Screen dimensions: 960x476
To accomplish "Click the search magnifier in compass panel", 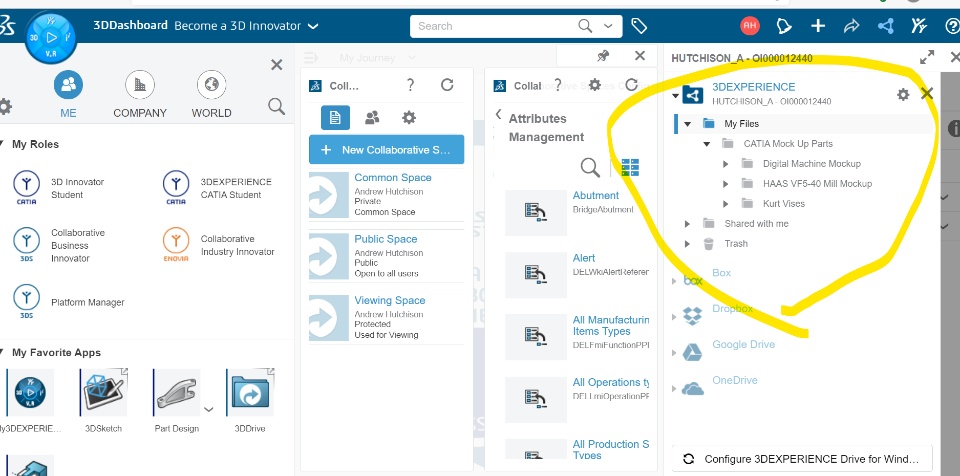I will (276, 107).
